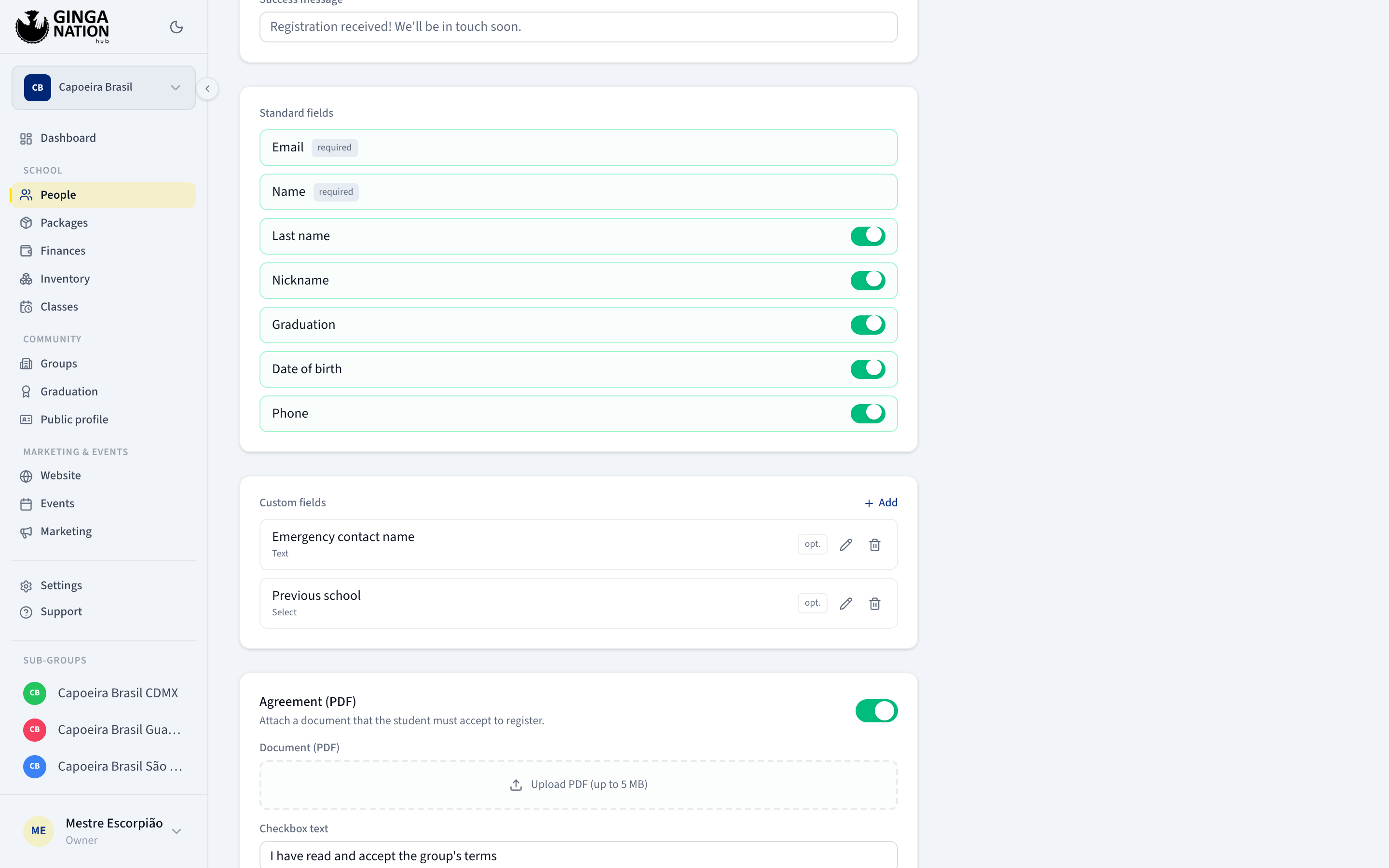Open Capoeira Brasil São … sub-group
The image size is (1389, 868).
coord(103,766)
